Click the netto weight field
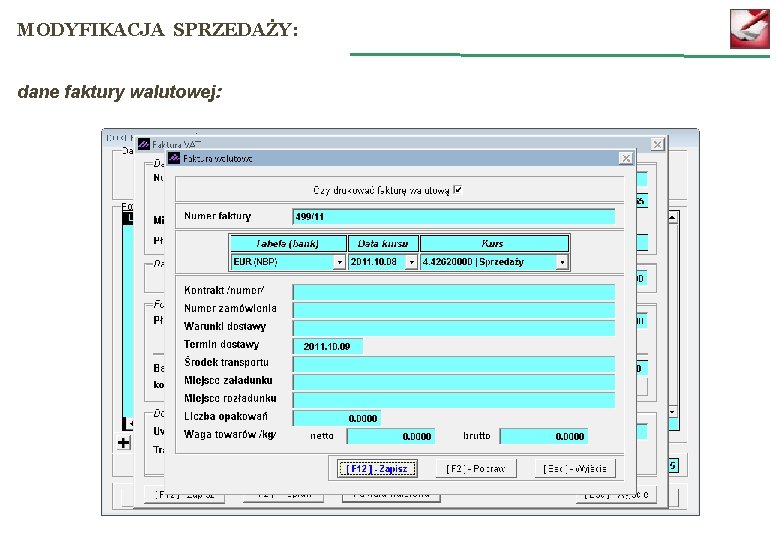Screen dimensions: 780x540 pyautogui.click(x=391, y=436)
